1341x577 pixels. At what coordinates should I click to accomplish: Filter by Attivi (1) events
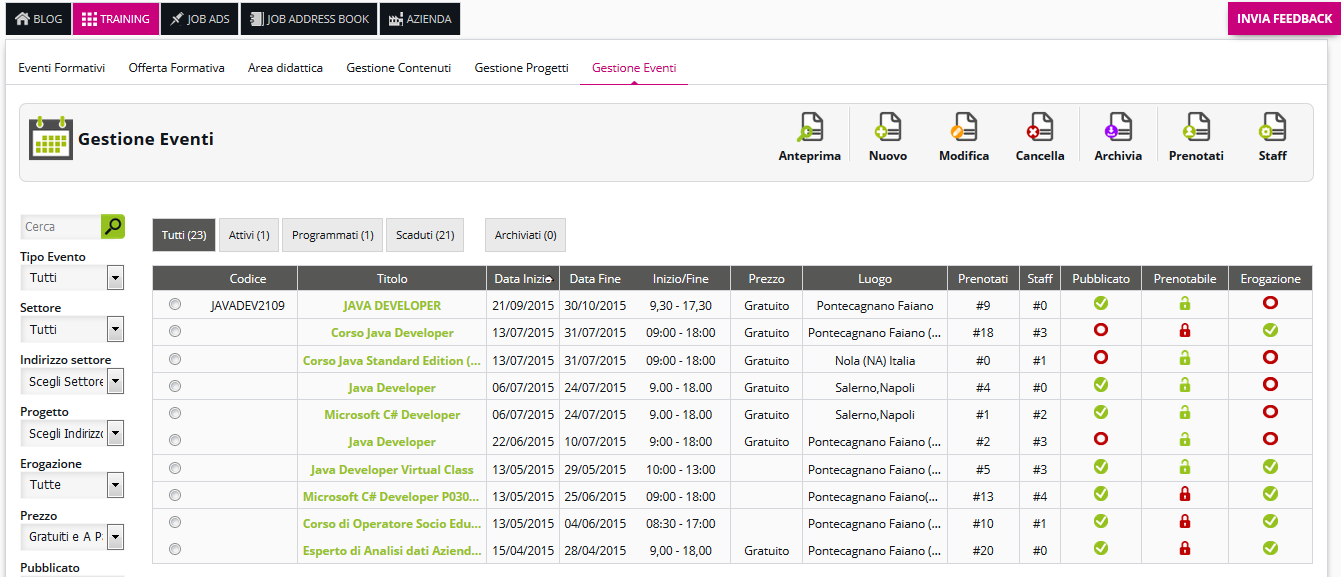248,235
